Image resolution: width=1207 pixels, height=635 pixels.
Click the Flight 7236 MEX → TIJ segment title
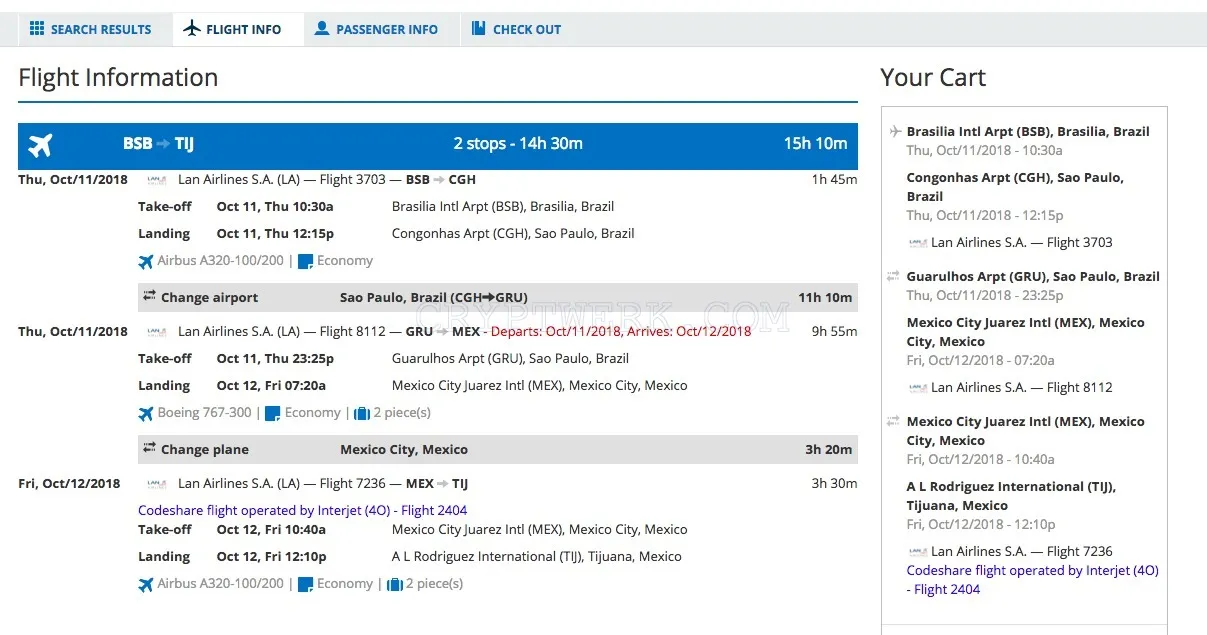coord(323,483)
